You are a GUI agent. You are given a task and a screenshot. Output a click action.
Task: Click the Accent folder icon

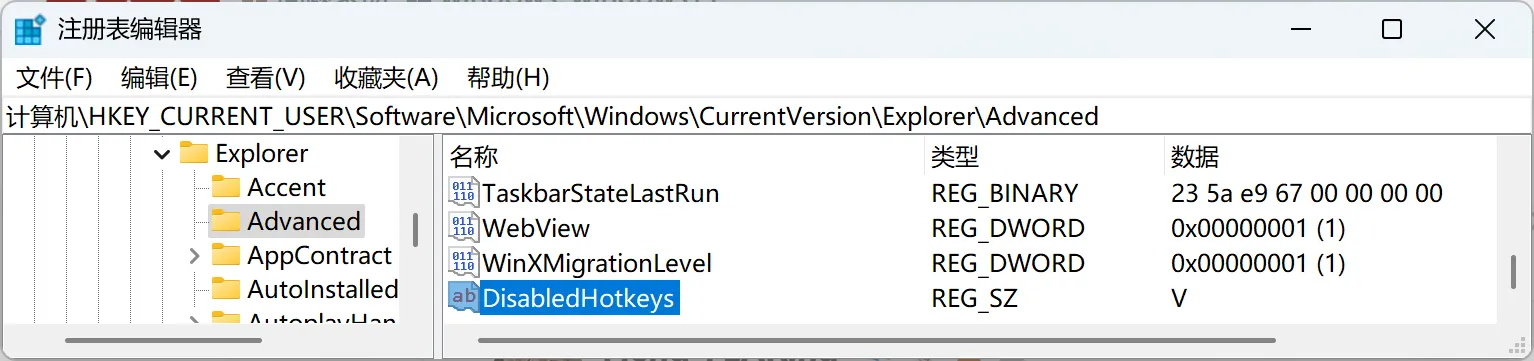tap(226, 187)
